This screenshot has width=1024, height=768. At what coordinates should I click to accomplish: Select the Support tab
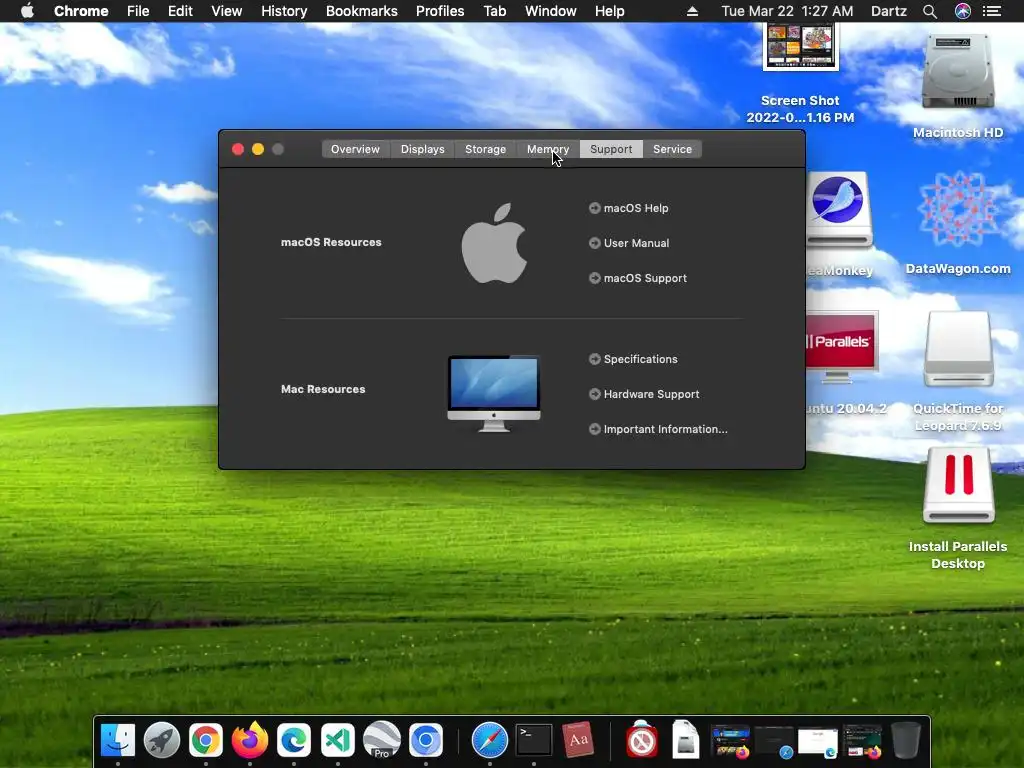tap(611, 149)
